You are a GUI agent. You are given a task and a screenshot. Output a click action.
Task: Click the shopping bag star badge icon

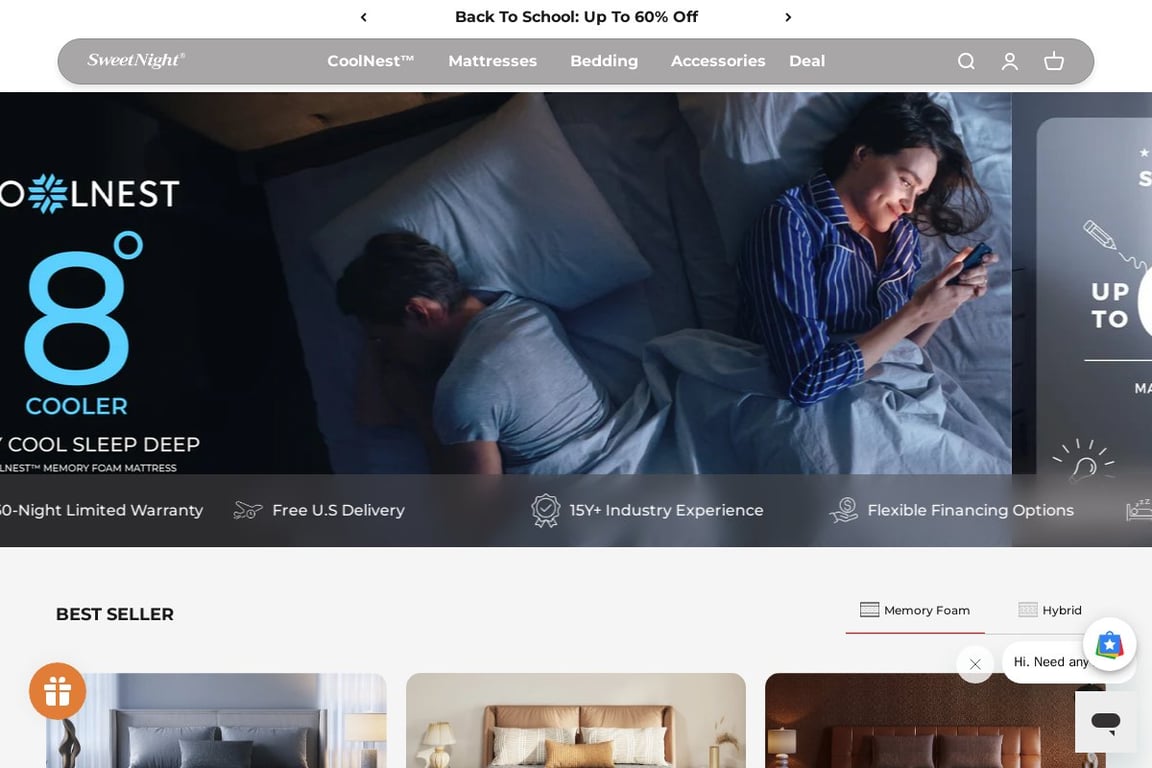point(1109,645)
